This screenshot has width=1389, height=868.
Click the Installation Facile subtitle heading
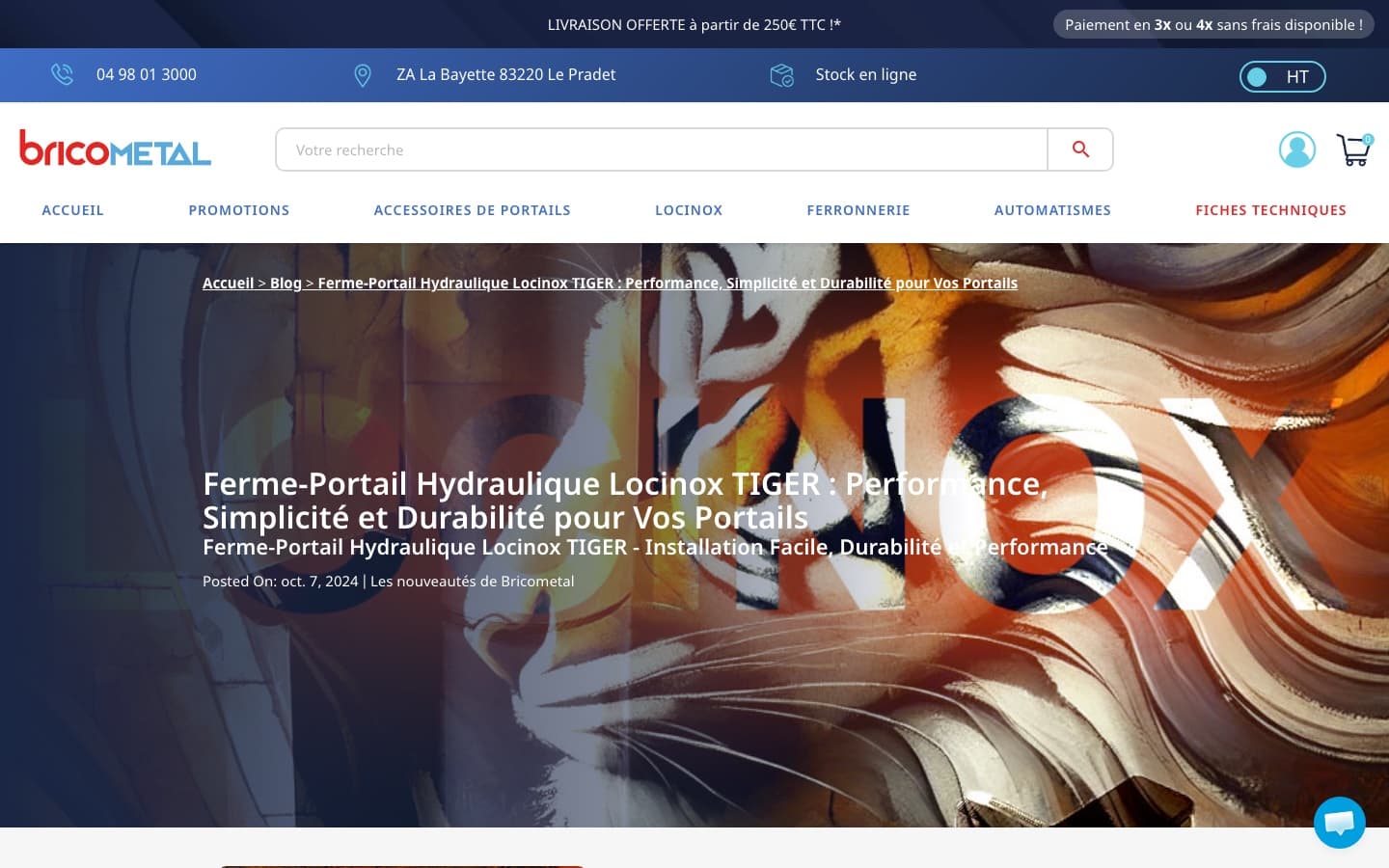(656, 547)
